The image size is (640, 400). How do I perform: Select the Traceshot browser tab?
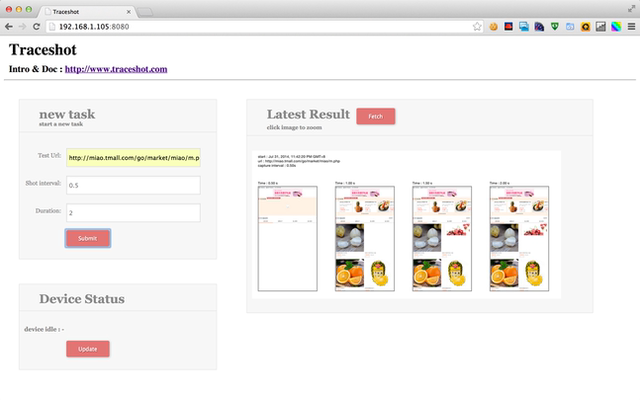[x=87, y=12]
